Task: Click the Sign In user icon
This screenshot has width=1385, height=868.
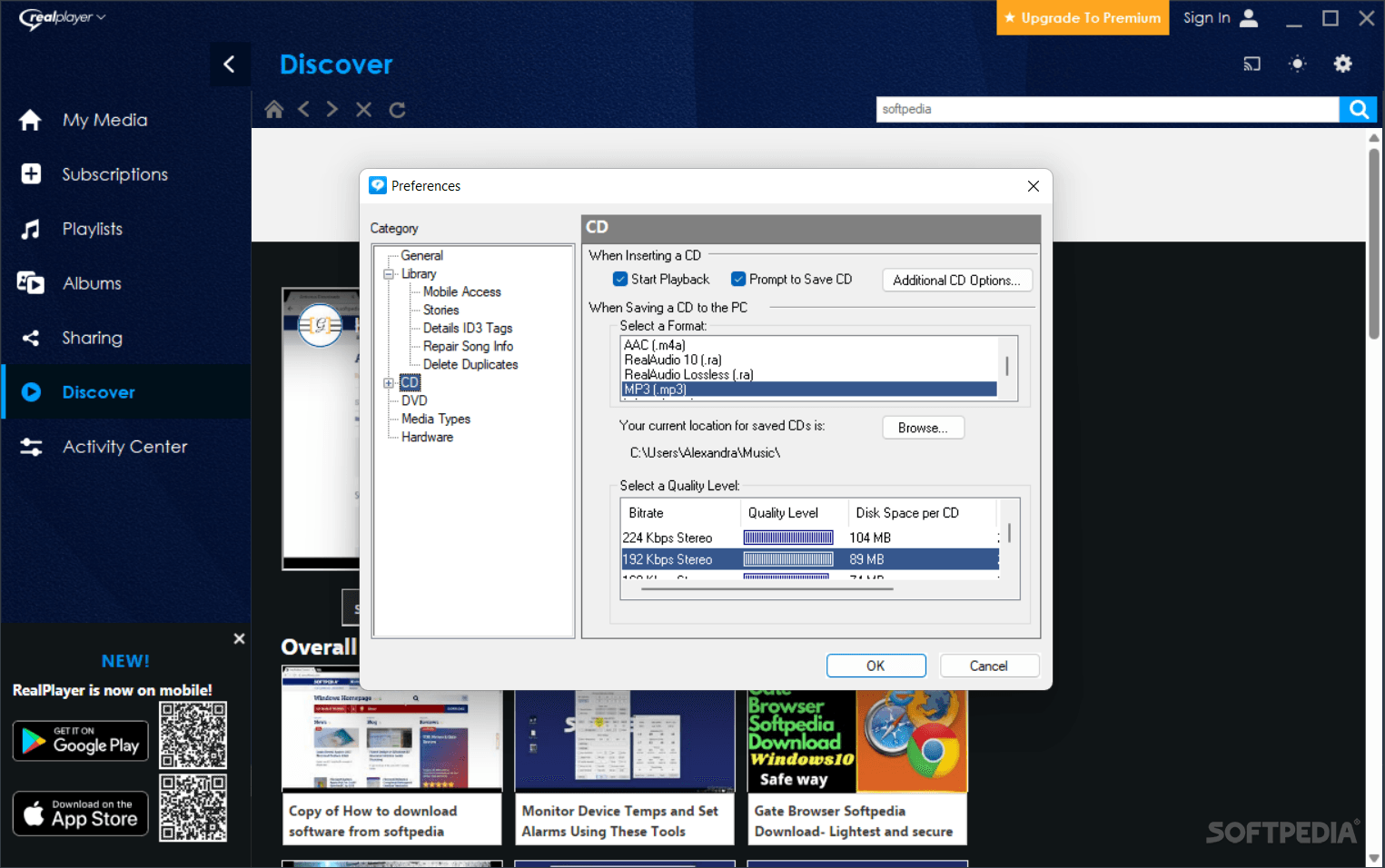Action: pos(1249,18)
